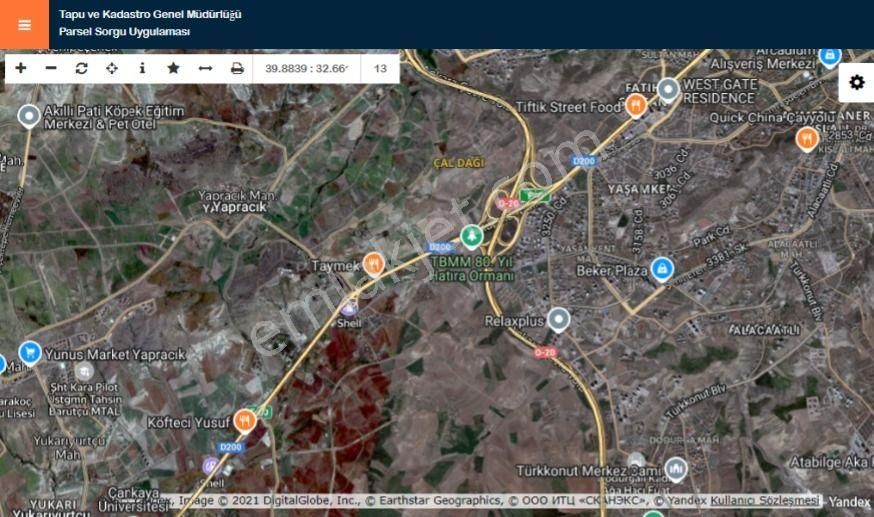Click the YAŞAMKENT district label
This screenshot has height=517, width=874.
[639, 189]
